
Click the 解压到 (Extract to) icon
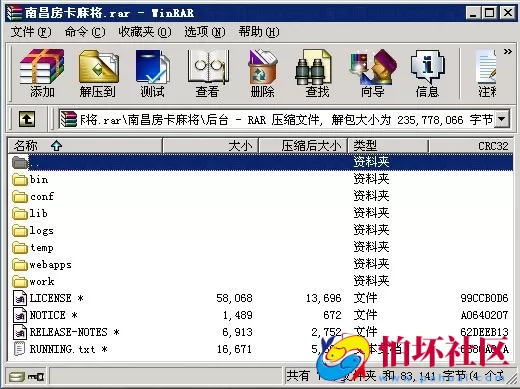(98, 73)
